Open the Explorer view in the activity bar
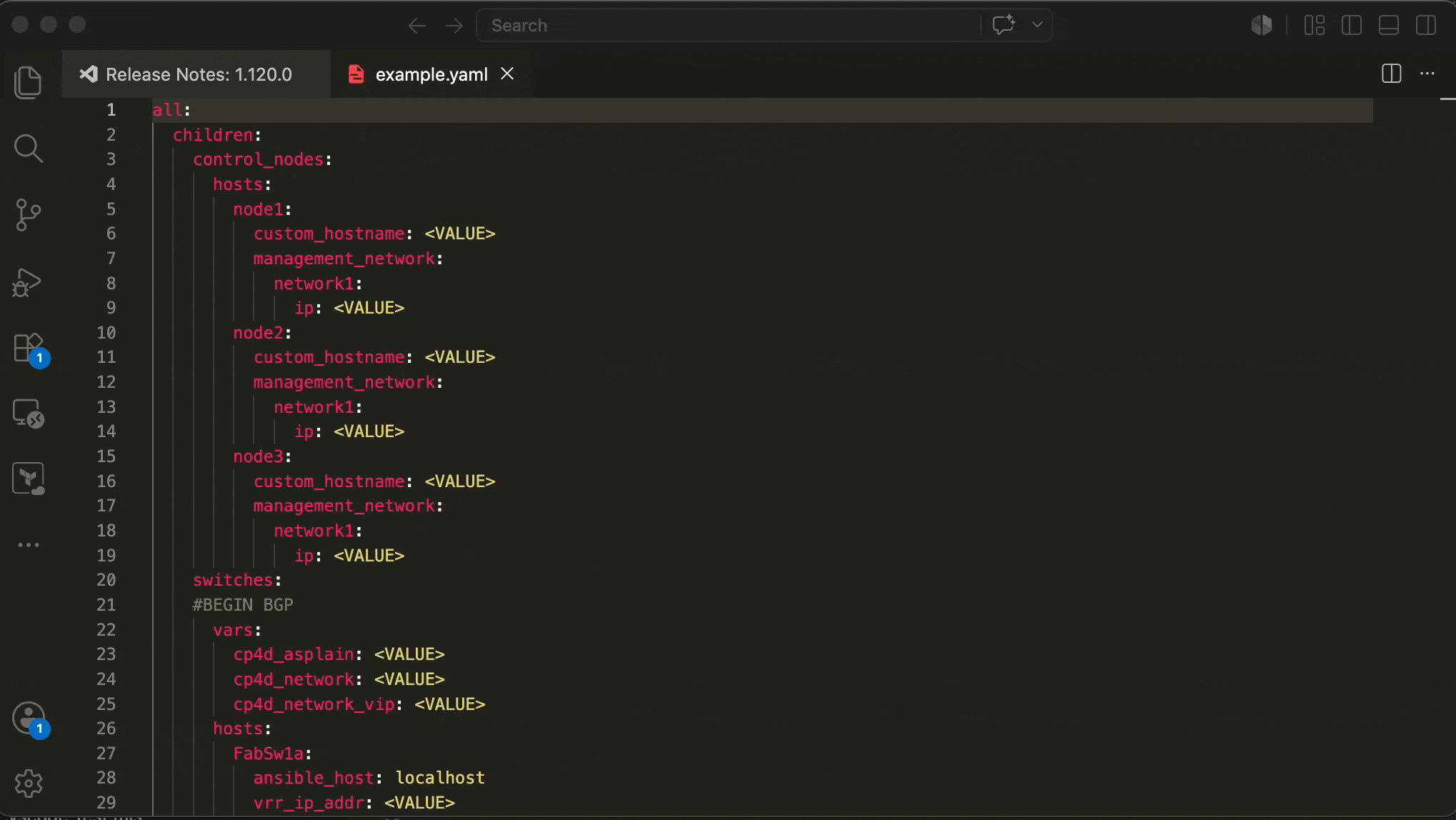Viewport: 1456px width, 820px height. pyautogui.click(x=28, y=82)
